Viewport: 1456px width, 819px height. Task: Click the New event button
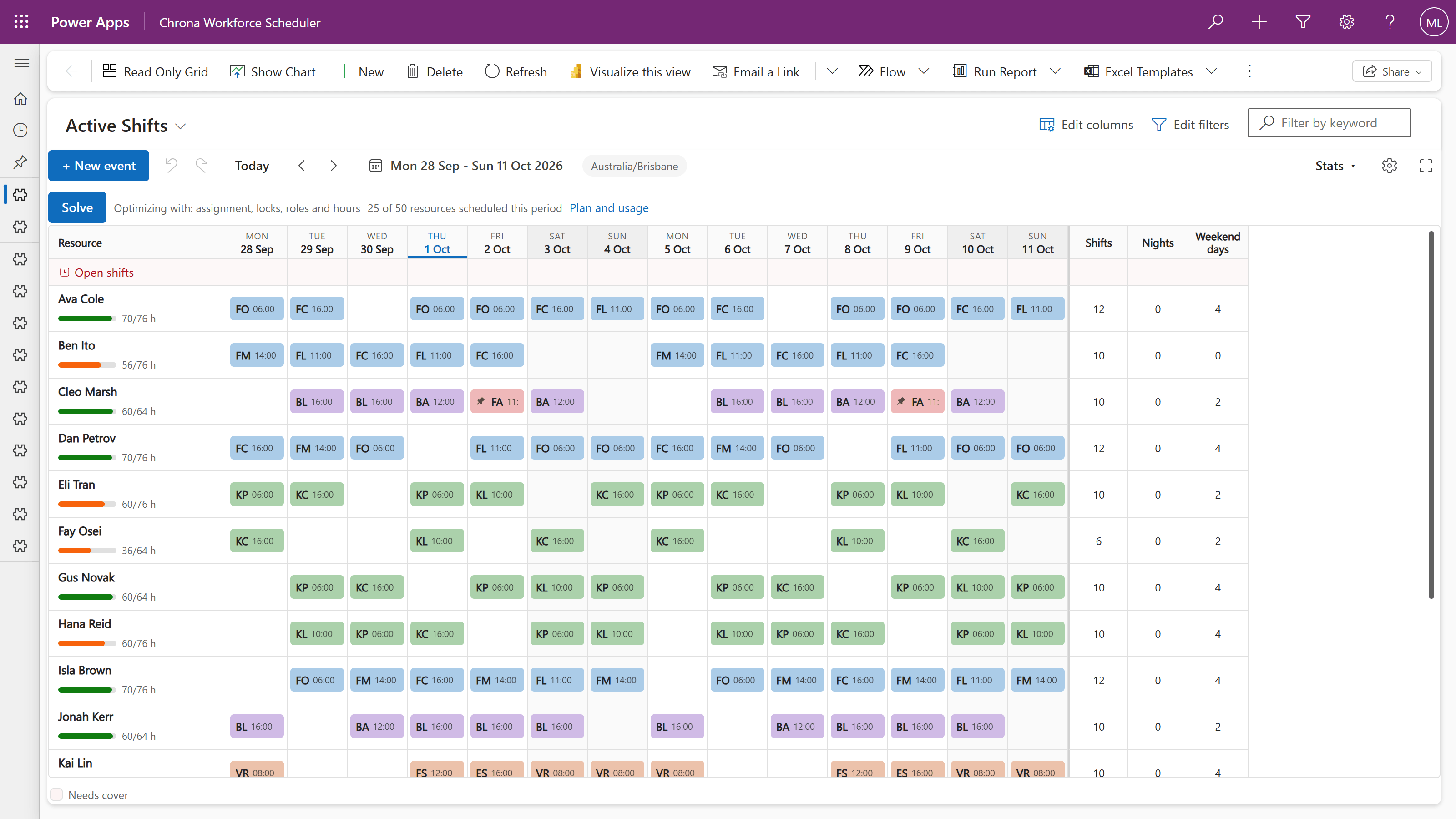pos(98,166)
